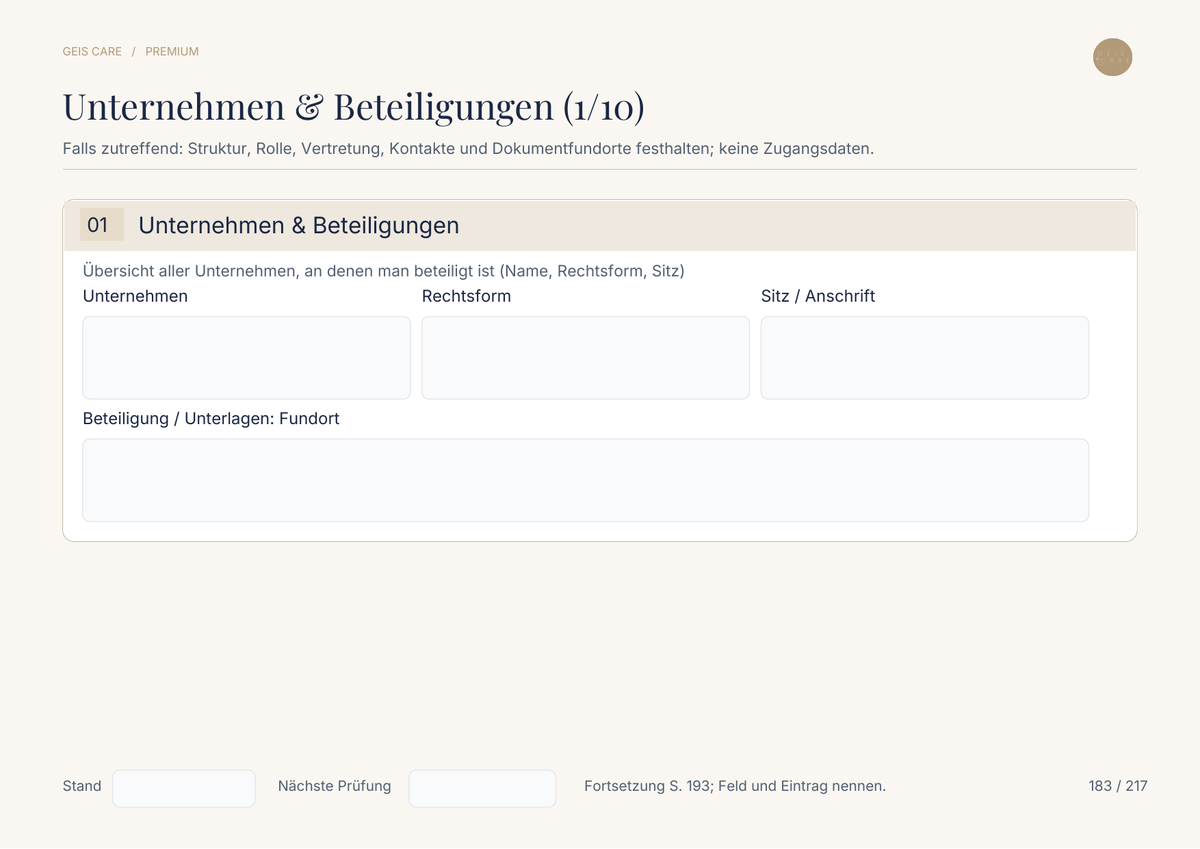Click the Beteiligung / Unterlagen: Fundort field
The width and height of the screenshot is (1200, 849).
click(x=585, y=480)
